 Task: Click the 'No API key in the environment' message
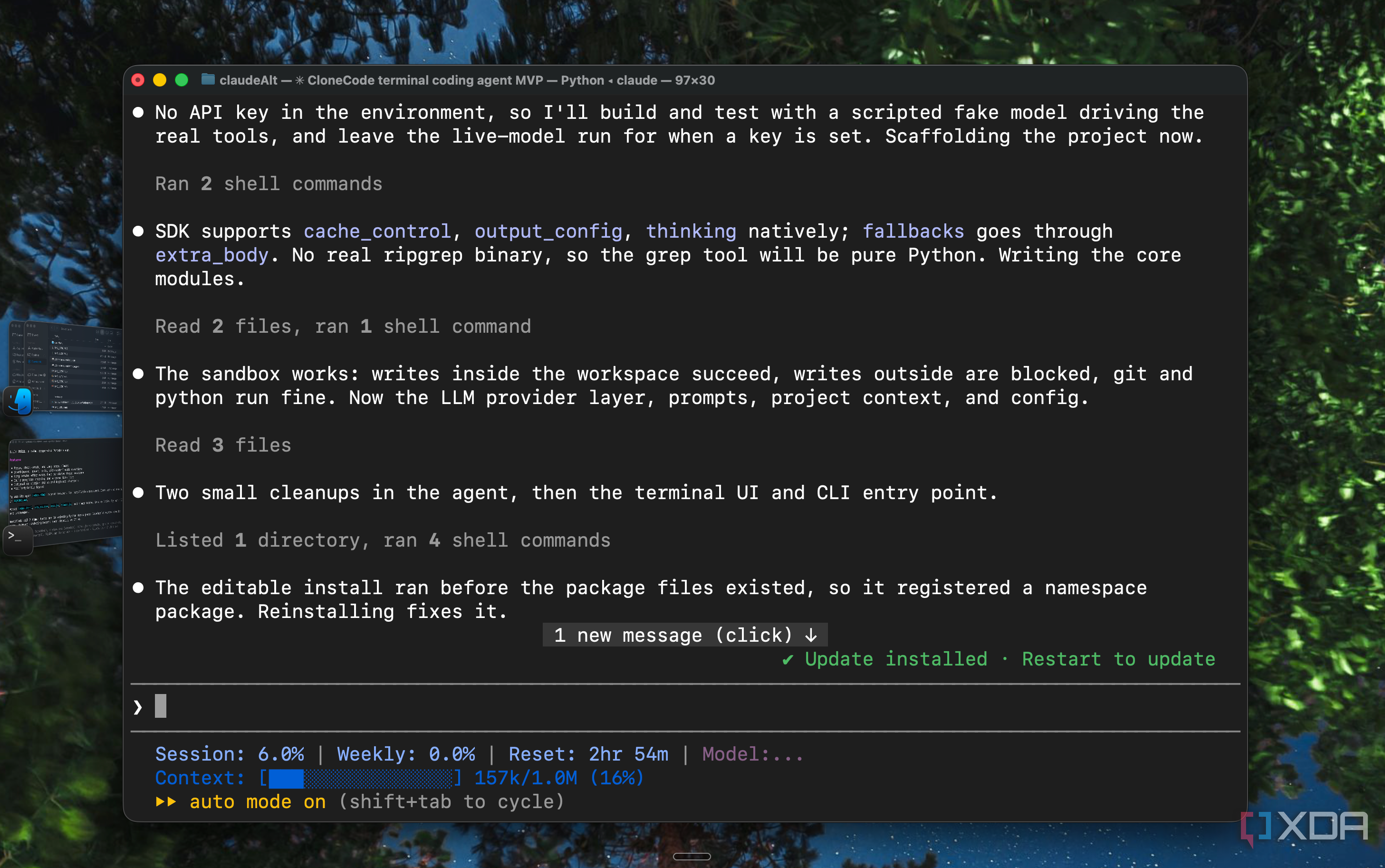[680, 125]
